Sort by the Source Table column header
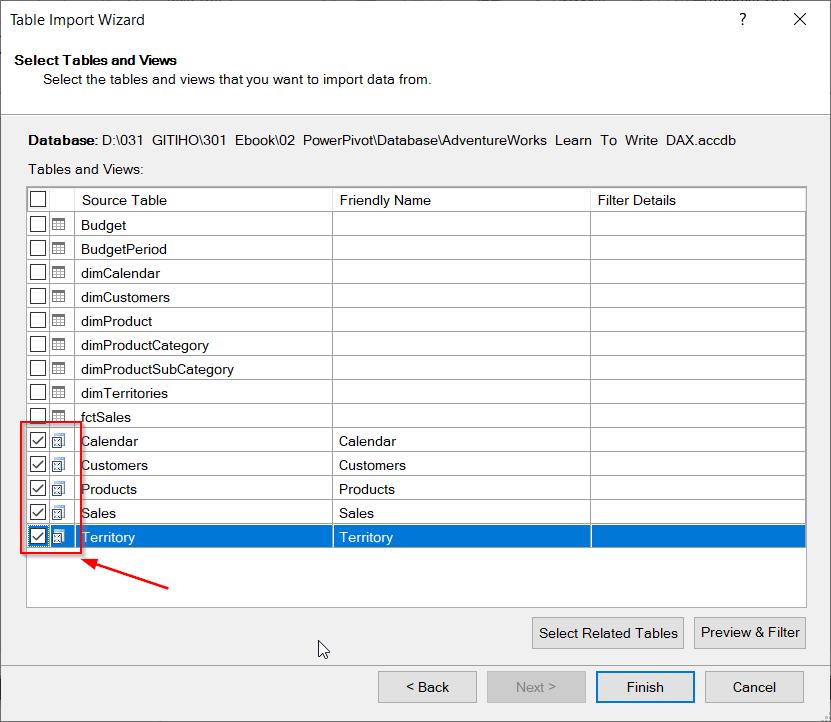This screenshot has width=831, height=722. [204, 200]
